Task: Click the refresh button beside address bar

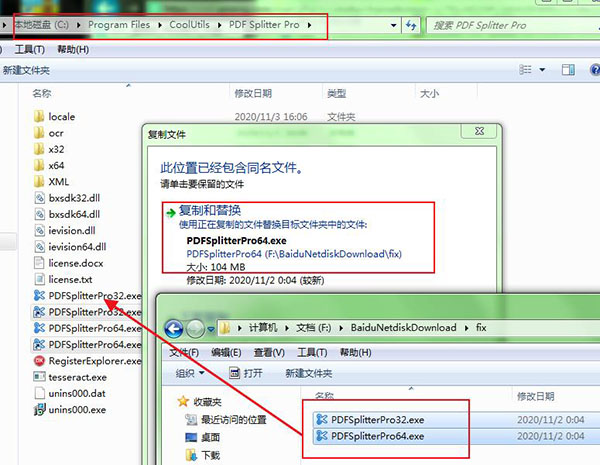Action: [x=411, y=25]
